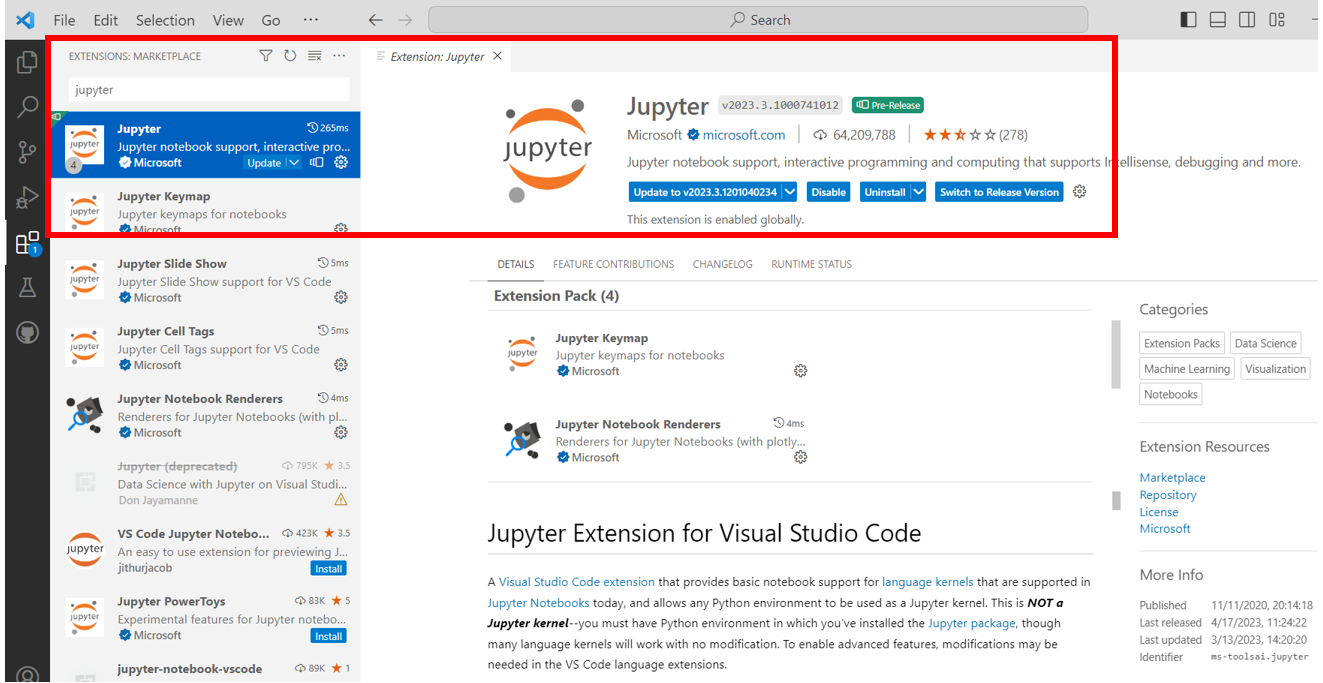Toggle the primary side bar layout
This screenshot has width=1323, height=683.
pos(1188,20)
